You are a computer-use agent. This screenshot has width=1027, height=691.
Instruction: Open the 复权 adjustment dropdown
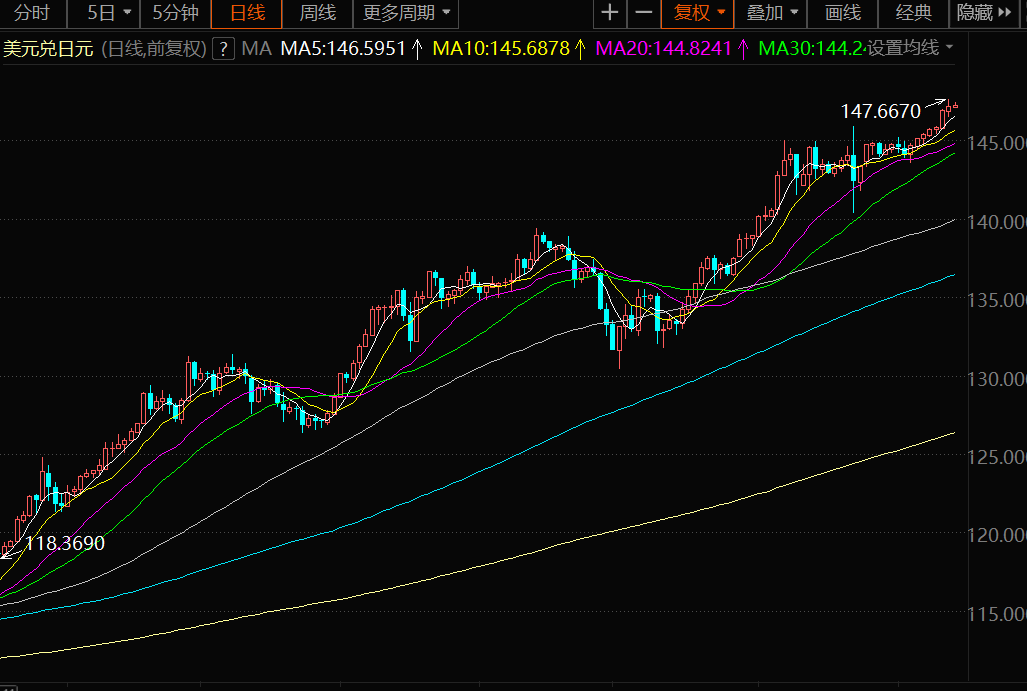click(x=698, y=12)
